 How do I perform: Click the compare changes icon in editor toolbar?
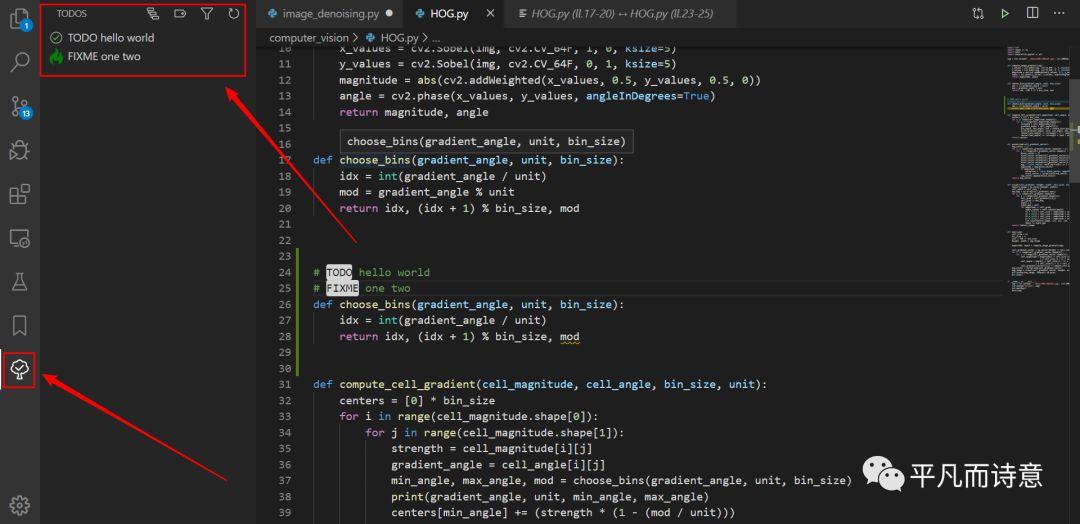click(x=978, y=13)
